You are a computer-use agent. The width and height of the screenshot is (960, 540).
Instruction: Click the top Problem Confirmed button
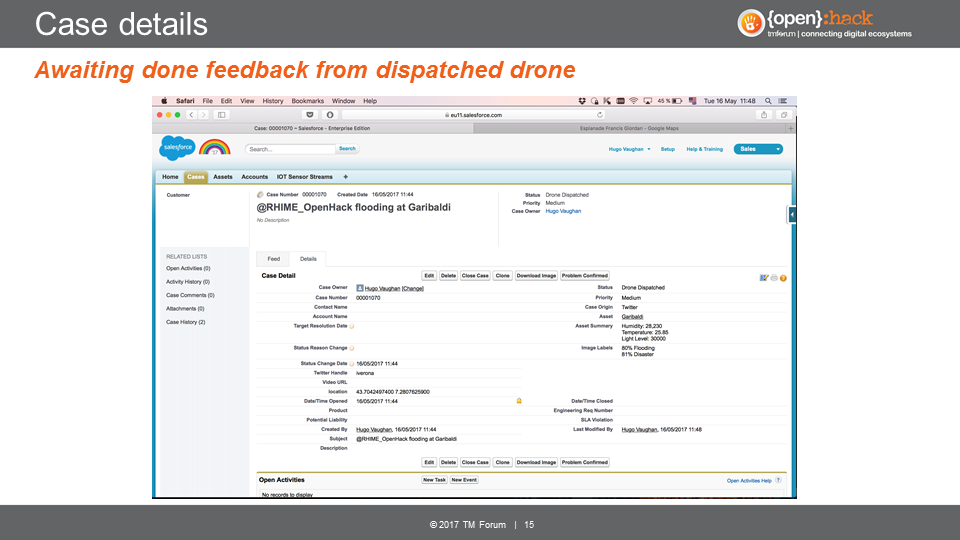(x=585, y=276)
